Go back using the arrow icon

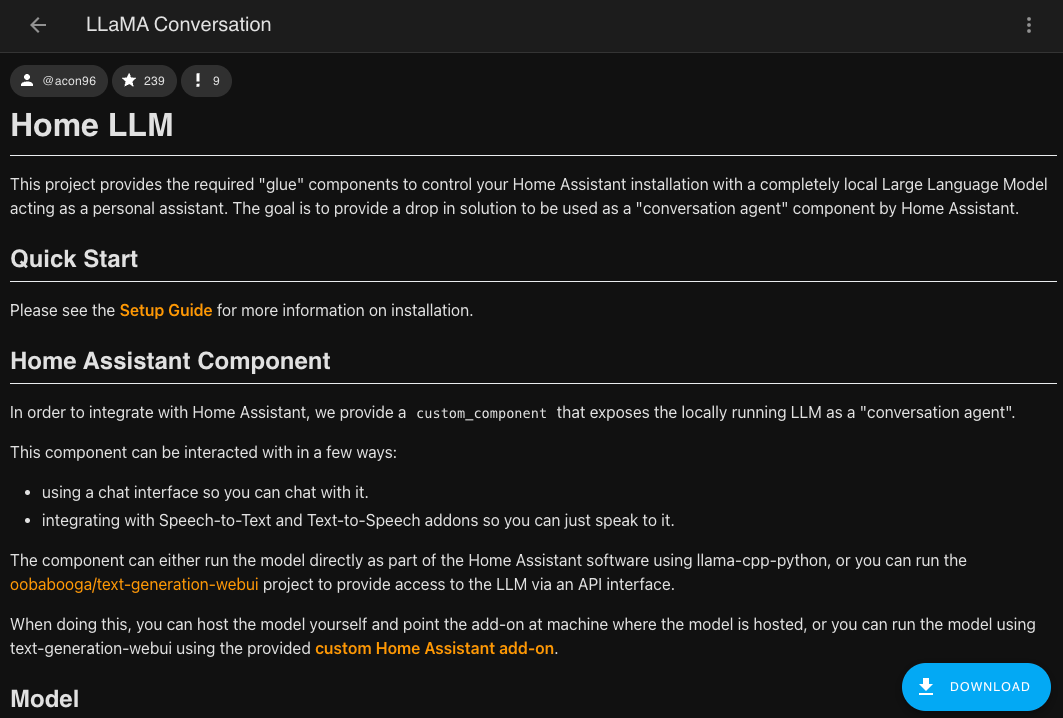tap(38, 25)
